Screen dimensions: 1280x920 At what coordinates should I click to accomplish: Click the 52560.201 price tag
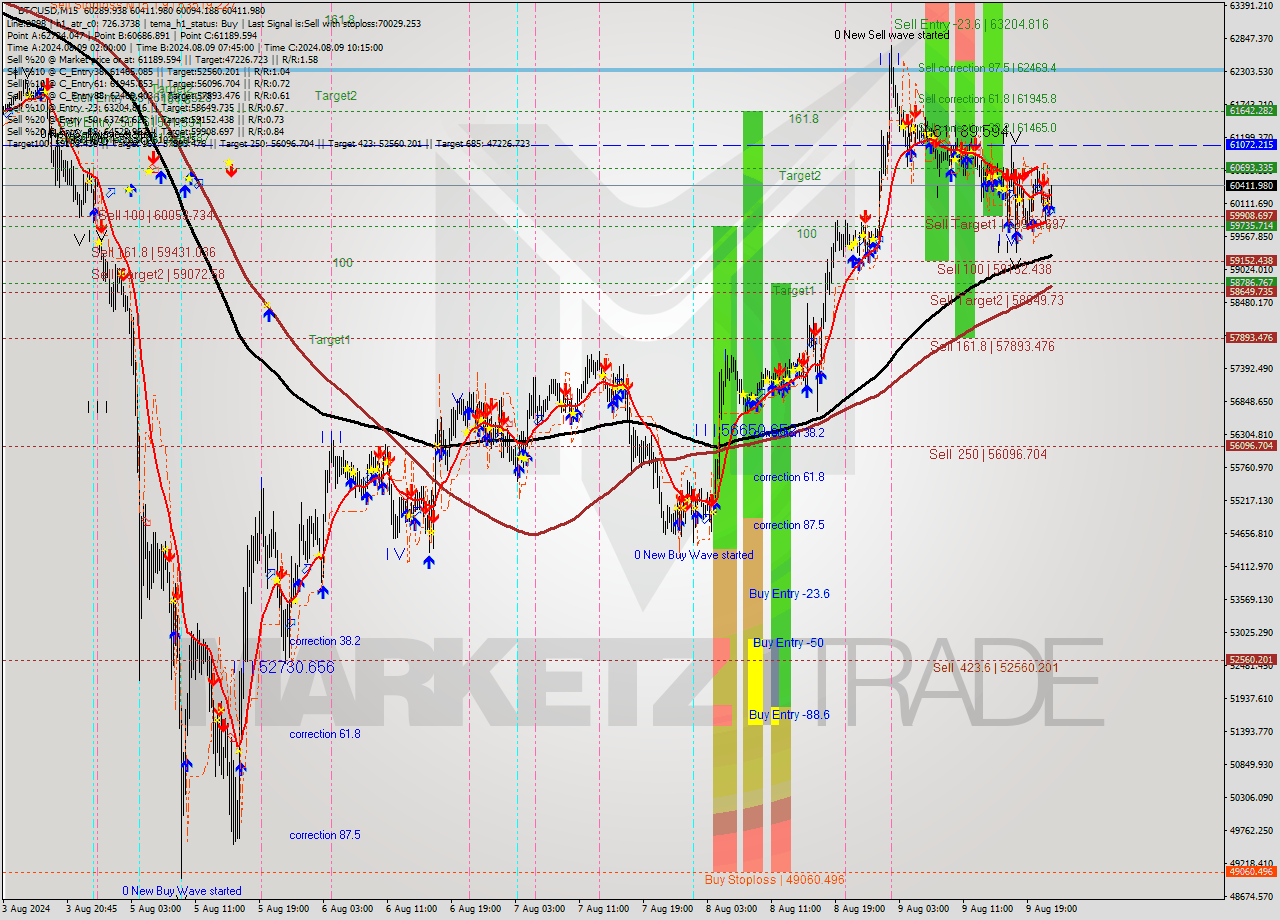pyautogui.click(x=1251, y=660)
